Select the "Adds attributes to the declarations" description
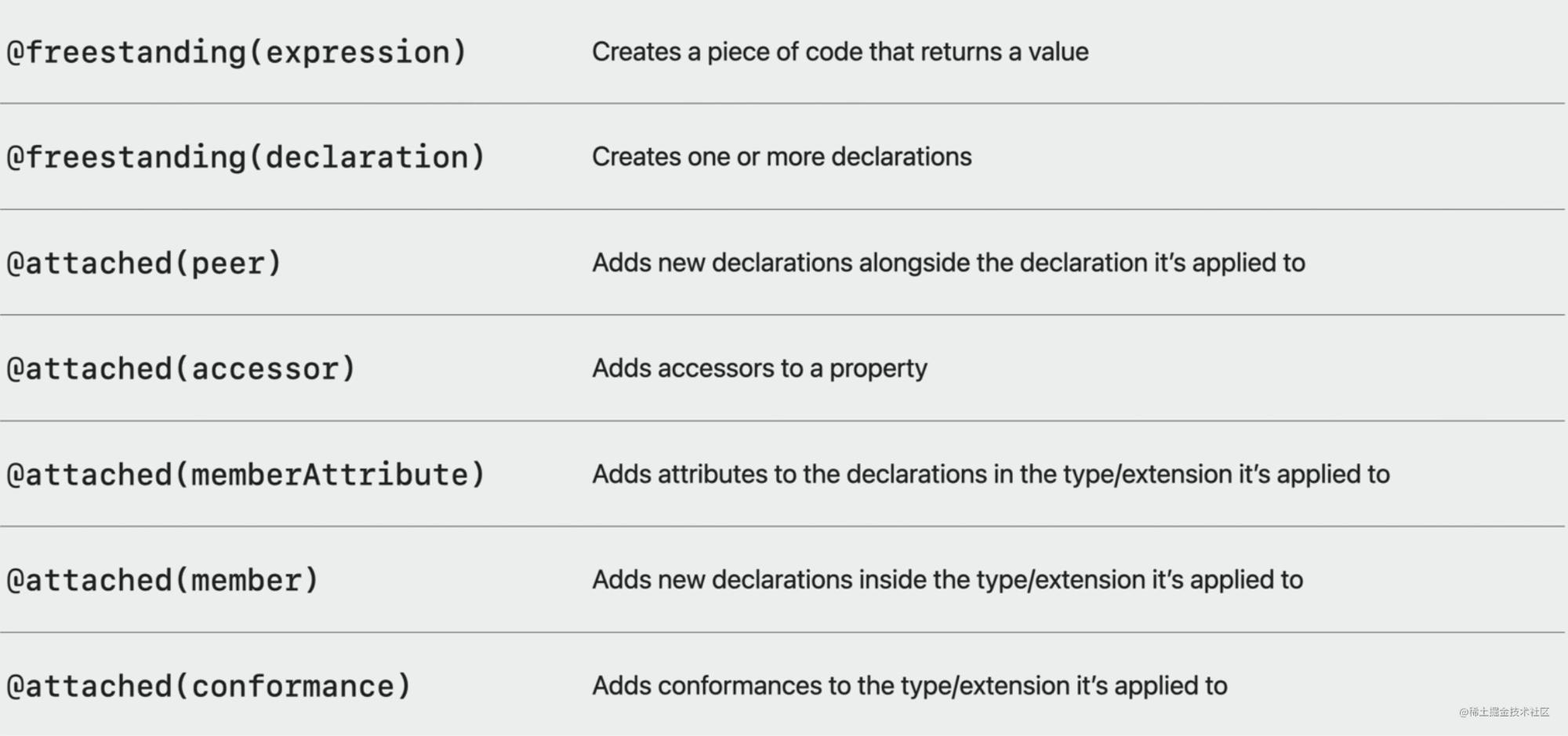This screenshot has height=736, width=1568. [x=990, y=474]
